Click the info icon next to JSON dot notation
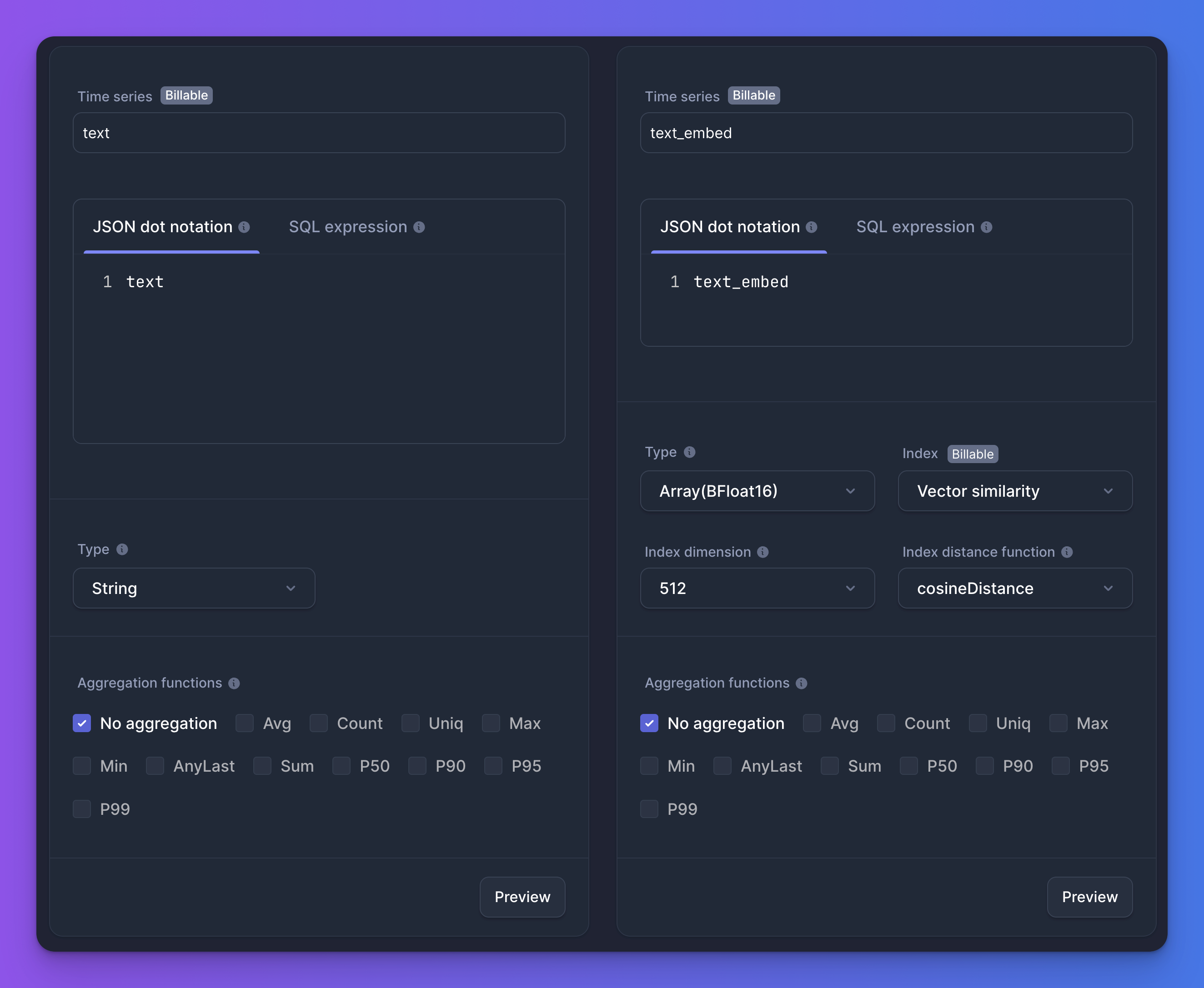Screen dimensions: 1204x988 245,226
